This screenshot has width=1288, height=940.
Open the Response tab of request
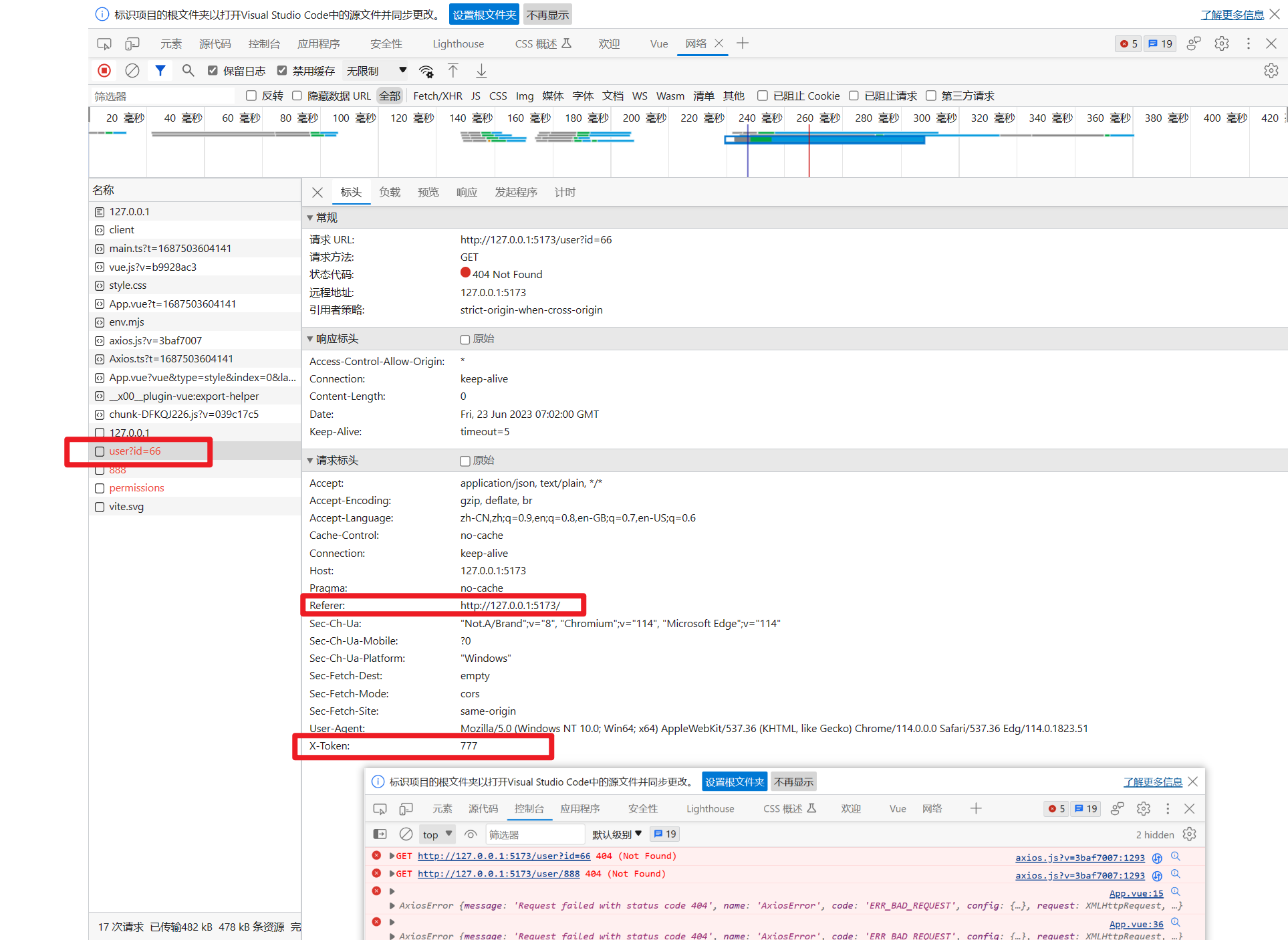[467, 193]
